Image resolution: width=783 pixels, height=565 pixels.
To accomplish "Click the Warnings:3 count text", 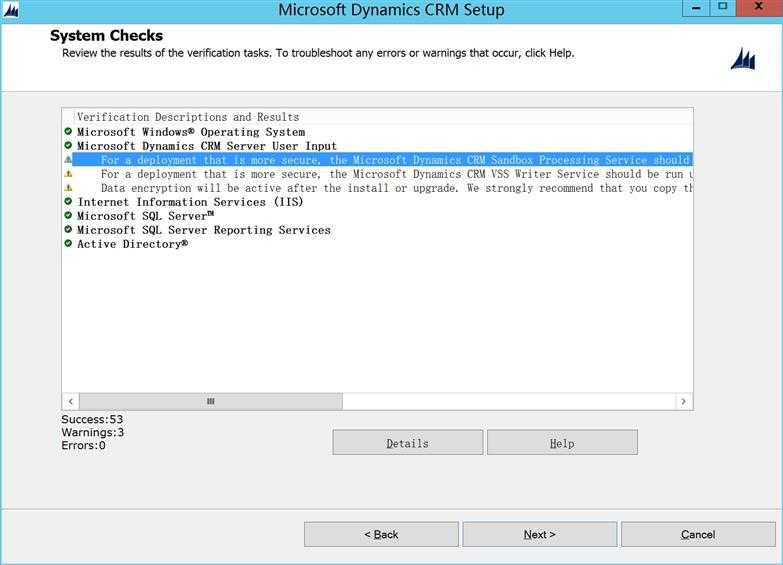I will [92, 432].
